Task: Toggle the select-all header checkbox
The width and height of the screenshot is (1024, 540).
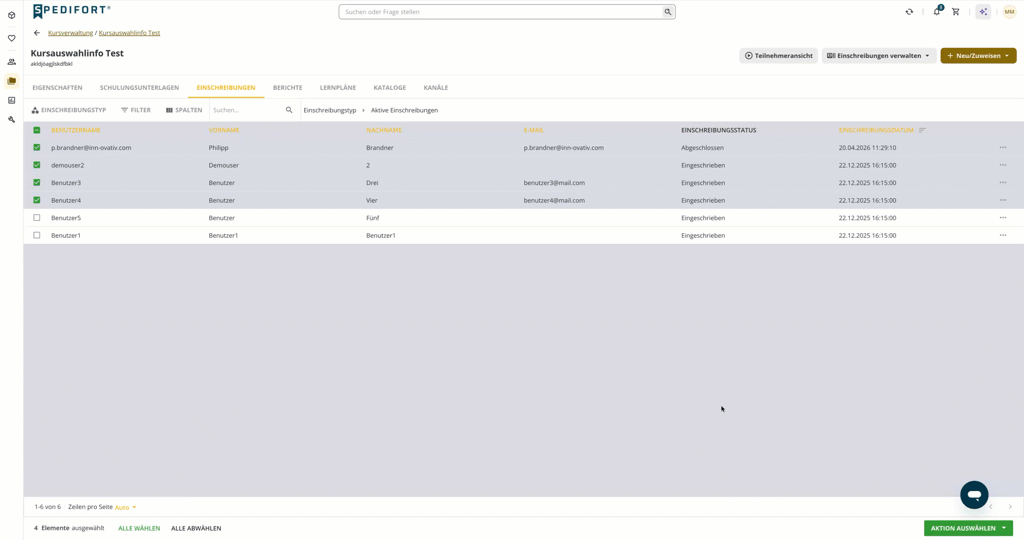Action: click(x=37, y=130)
